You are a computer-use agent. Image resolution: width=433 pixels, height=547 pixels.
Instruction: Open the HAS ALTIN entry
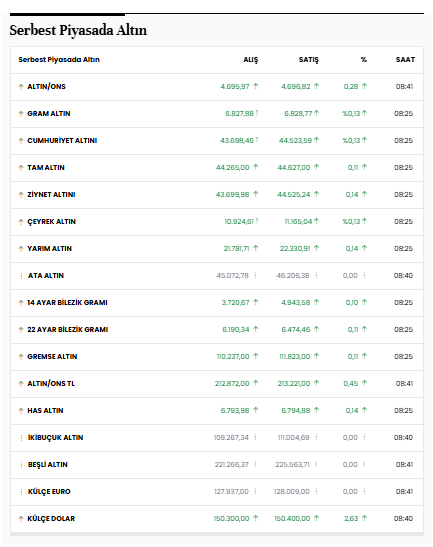click(x=45, y=411)
